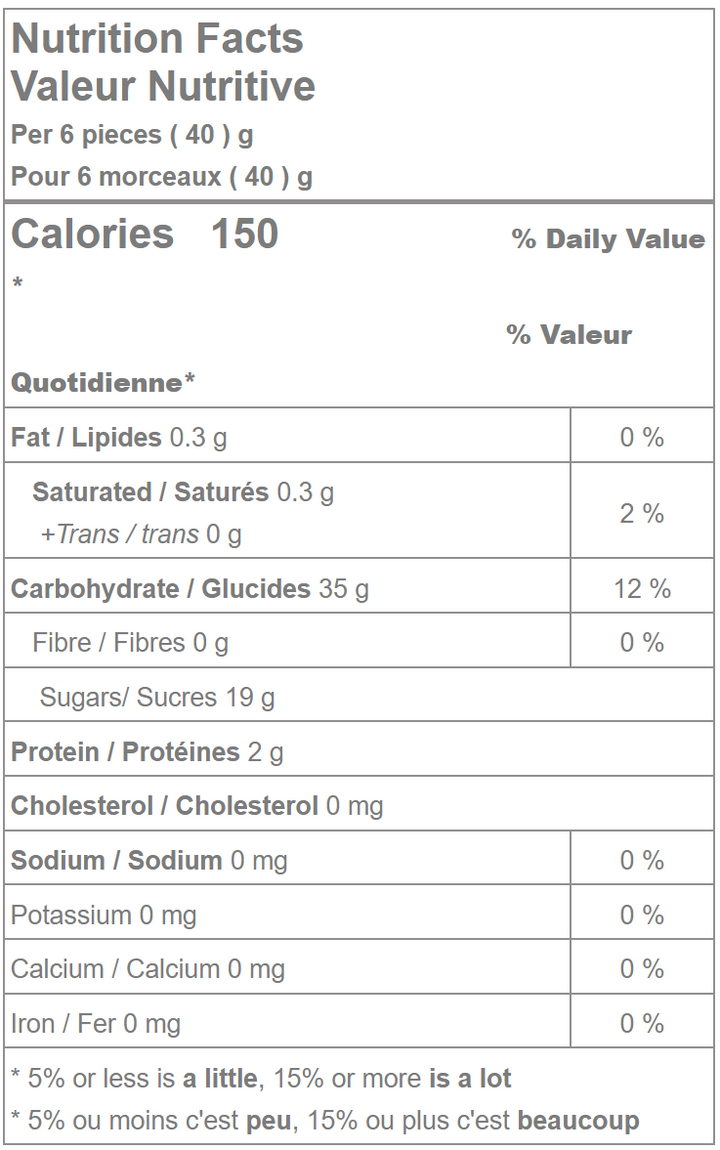Select the "Pour 6 morceaux ( 40 ) g" line
The width and height of the screenshot is (720, 1150).
point(161,177)
